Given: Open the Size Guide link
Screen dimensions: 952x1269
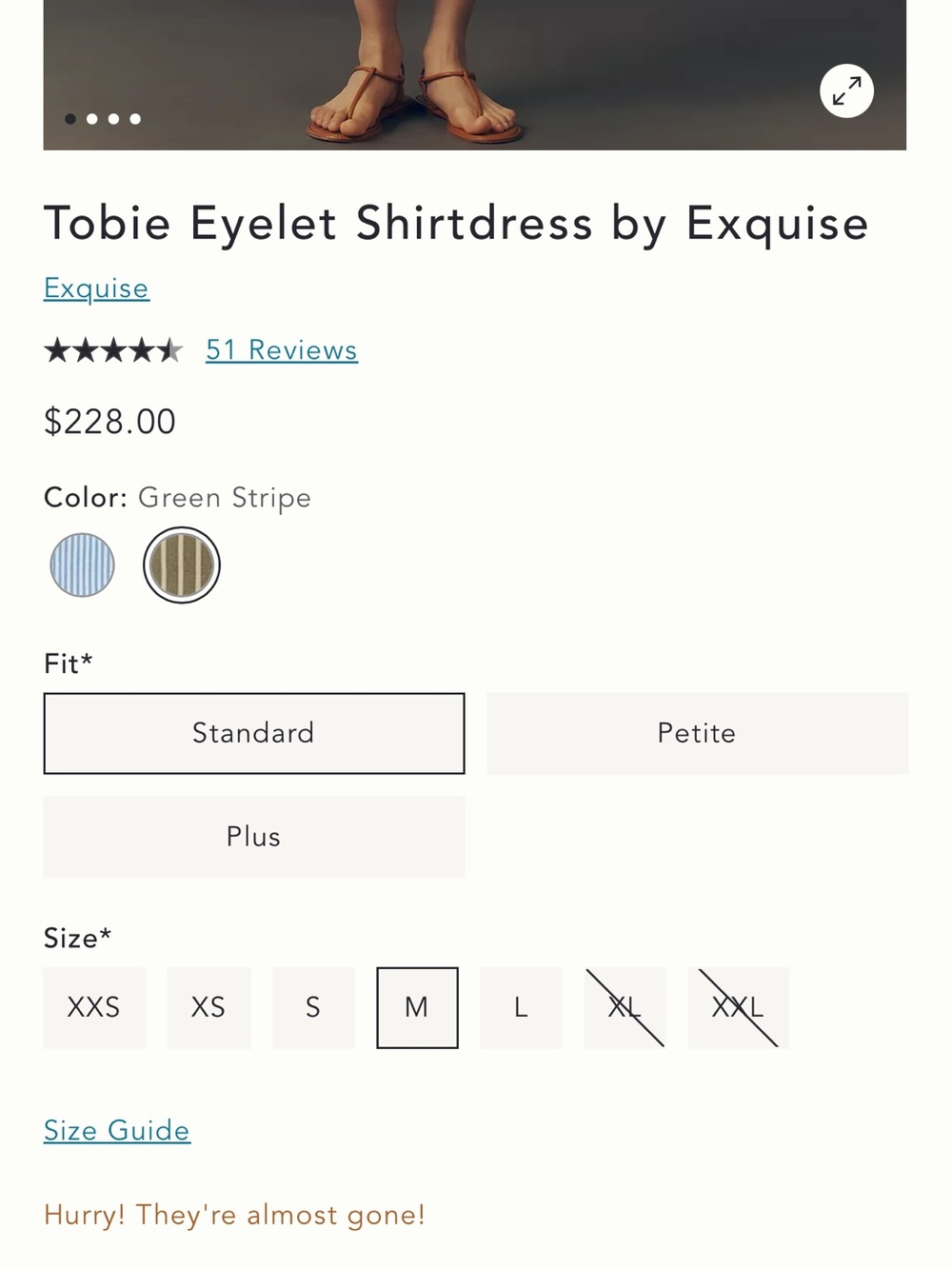Looking at the screenshot, I should coord(117,1130).
